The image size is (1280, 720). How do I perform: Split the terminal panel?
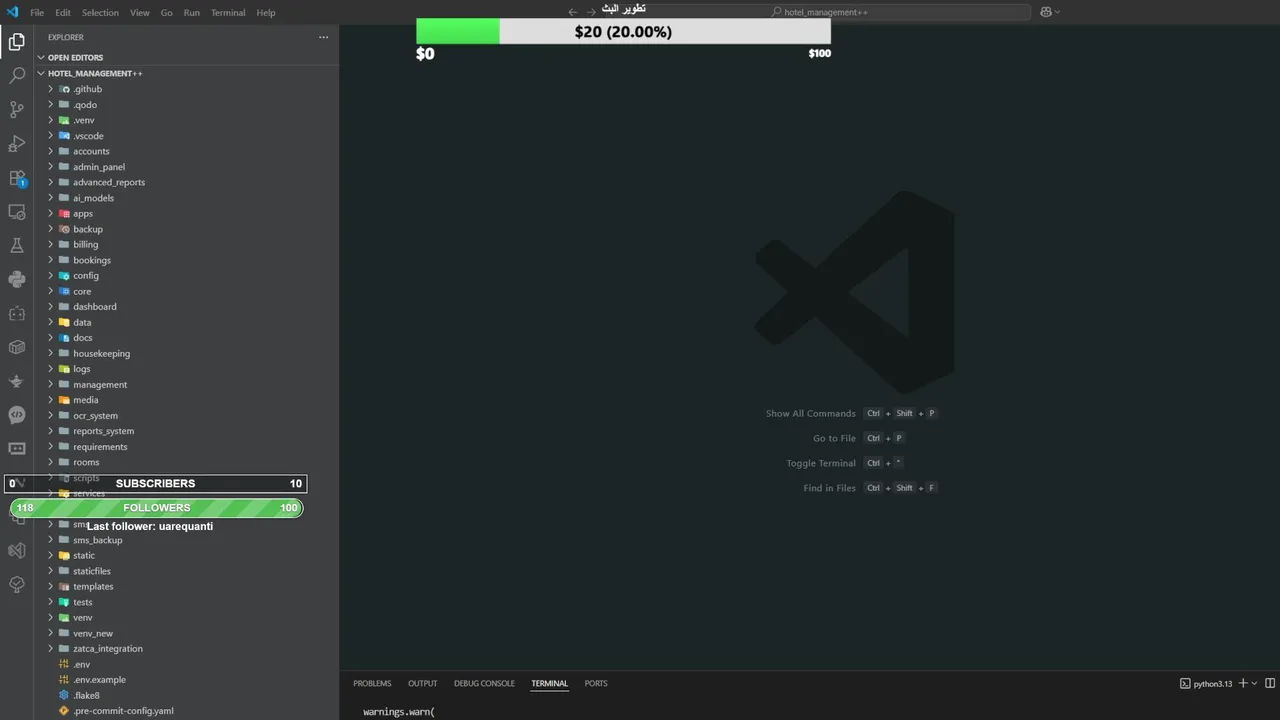[x=1271, y=683]
